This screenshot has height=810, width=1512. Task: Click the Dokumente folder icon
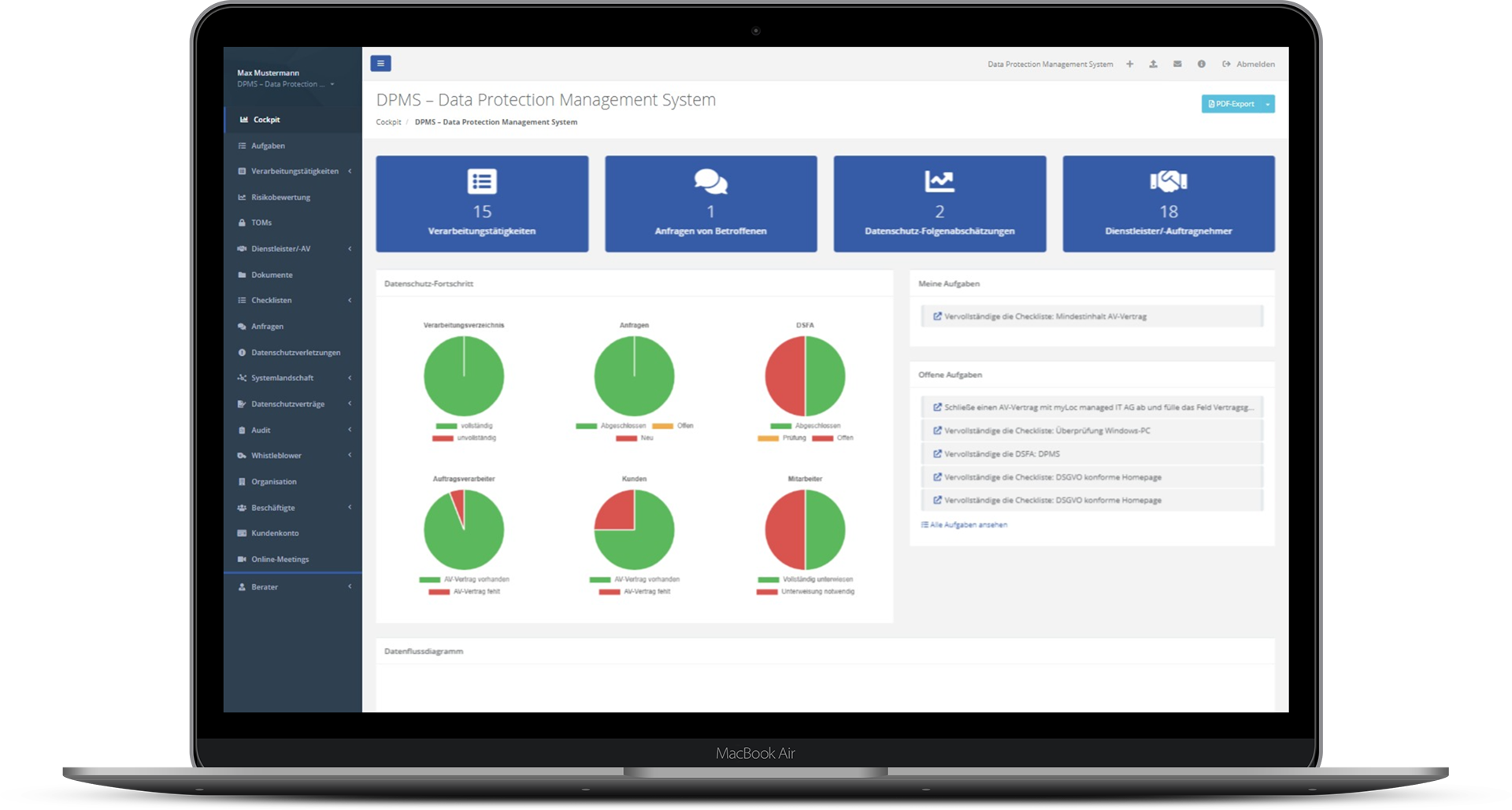[x=242, y=275]
